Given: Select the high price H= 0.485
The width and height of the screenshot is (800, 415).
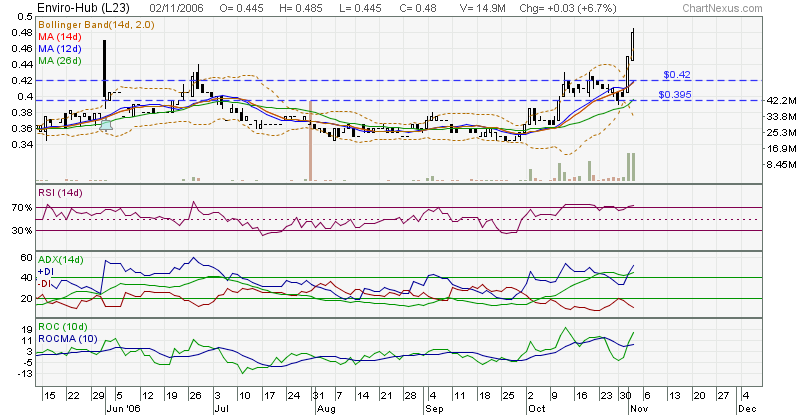Looking at the screenshot, I should point(301,8).
